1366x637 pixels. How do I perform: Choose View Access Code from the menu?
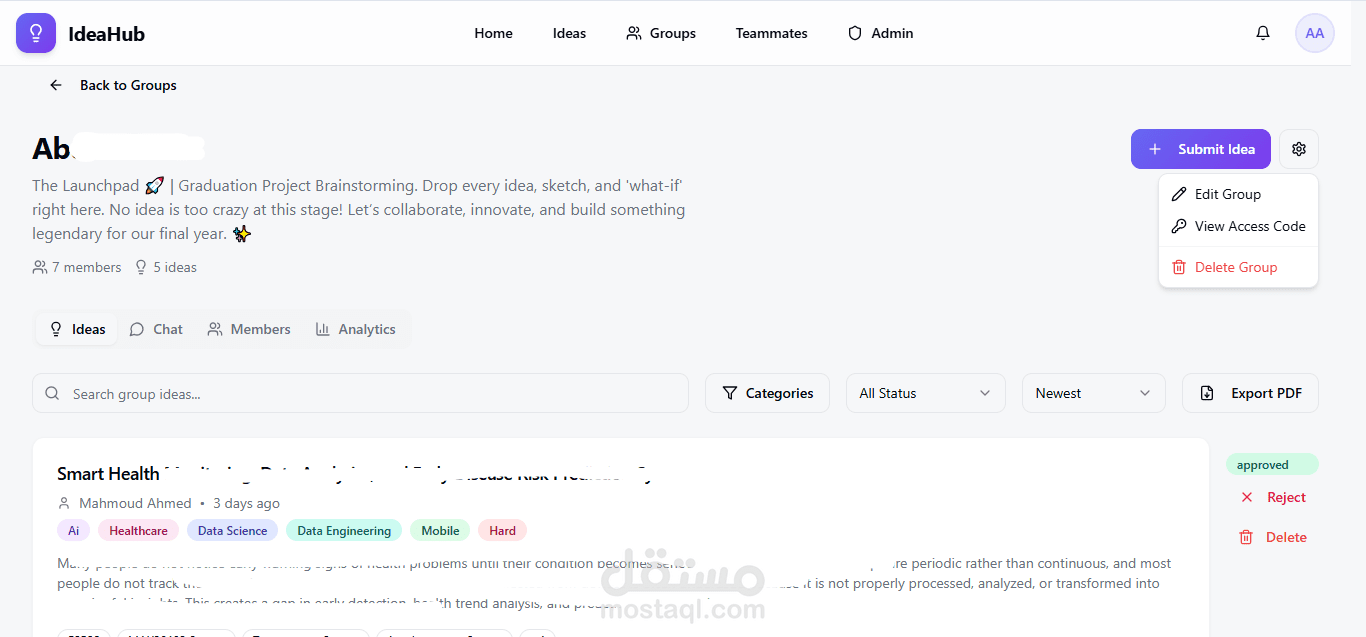(1238, 226)
